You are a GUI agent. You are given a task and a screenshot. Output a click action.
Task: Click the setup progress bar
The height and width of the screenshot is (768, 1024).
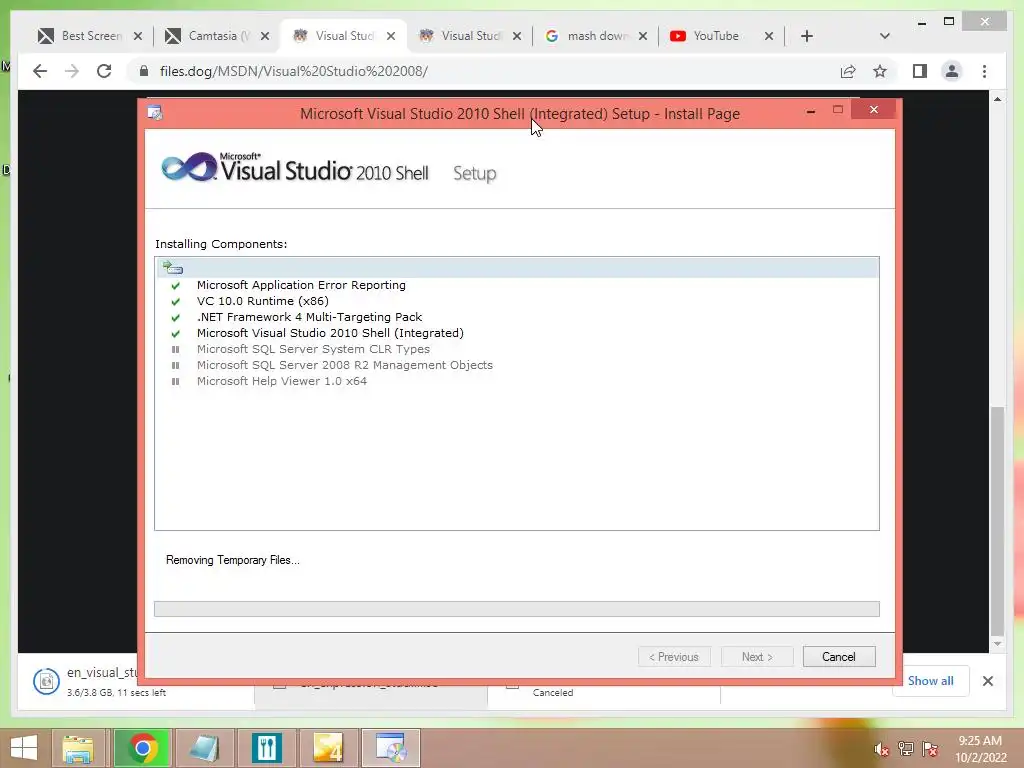517,609
